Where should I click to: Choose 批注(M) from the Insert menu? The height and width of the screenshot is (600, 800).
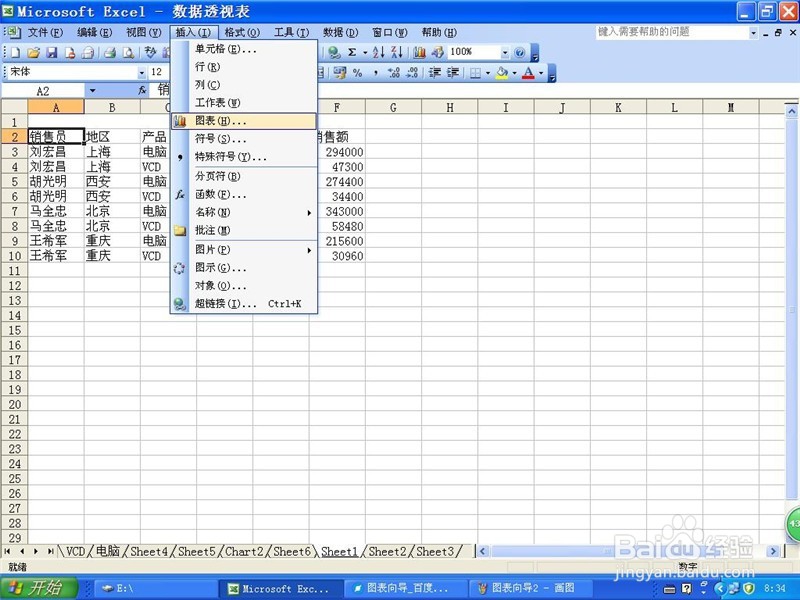click(244, 230)
